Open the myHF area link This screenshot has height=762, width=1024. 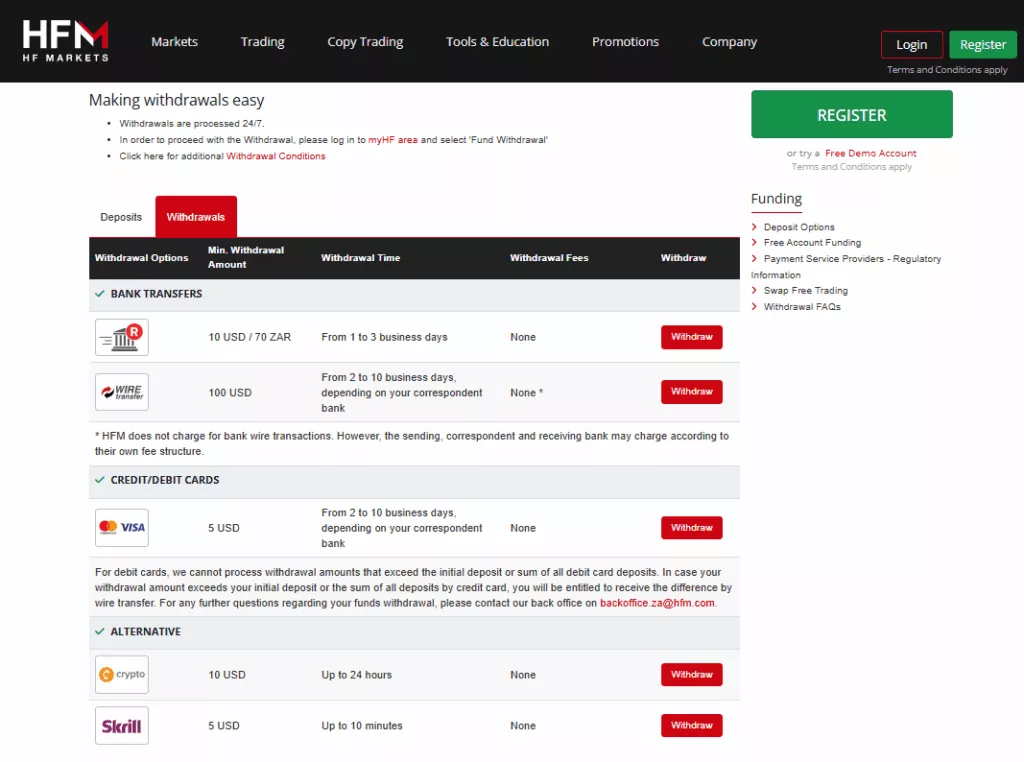click(x=392, y=140)
